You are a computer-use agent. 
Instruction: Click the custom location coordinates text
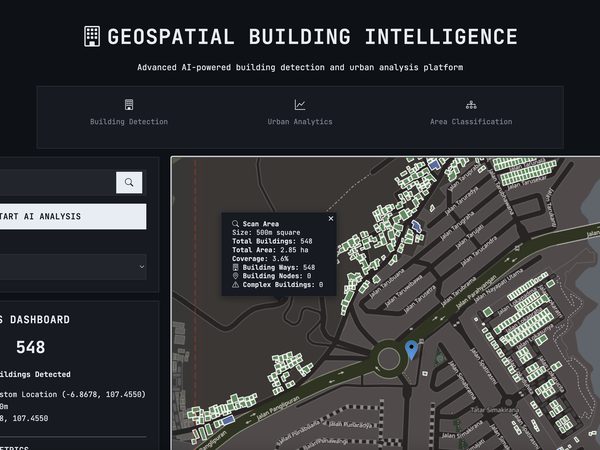tap(73, 394)
